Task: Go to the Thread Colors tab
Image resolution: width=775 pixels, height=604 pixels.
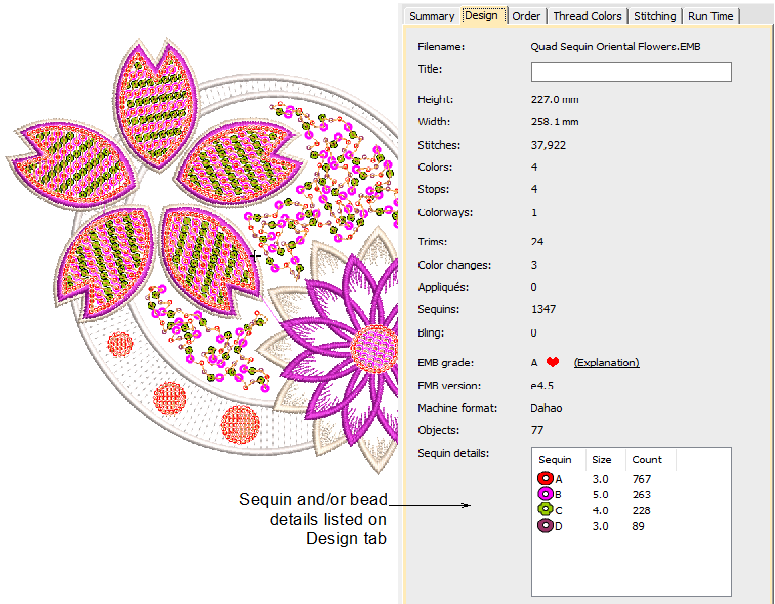Action: [x=587, y=16]
